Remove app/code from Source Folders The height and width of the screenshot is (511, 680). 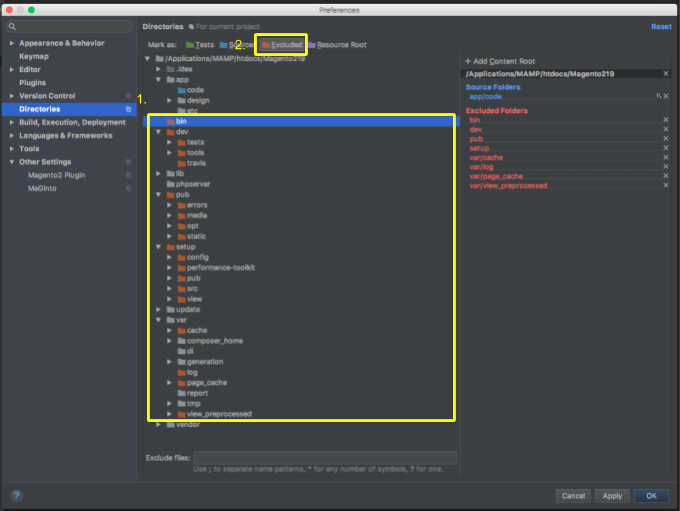666,97
